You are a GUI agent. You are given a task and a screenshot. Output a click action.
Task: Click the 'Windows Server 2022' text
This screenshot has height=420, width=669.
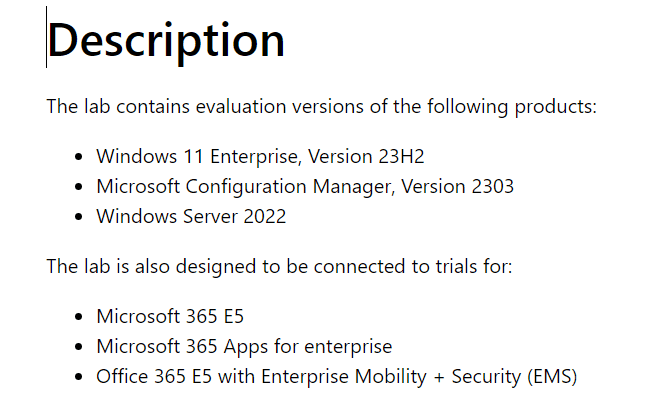191,216
